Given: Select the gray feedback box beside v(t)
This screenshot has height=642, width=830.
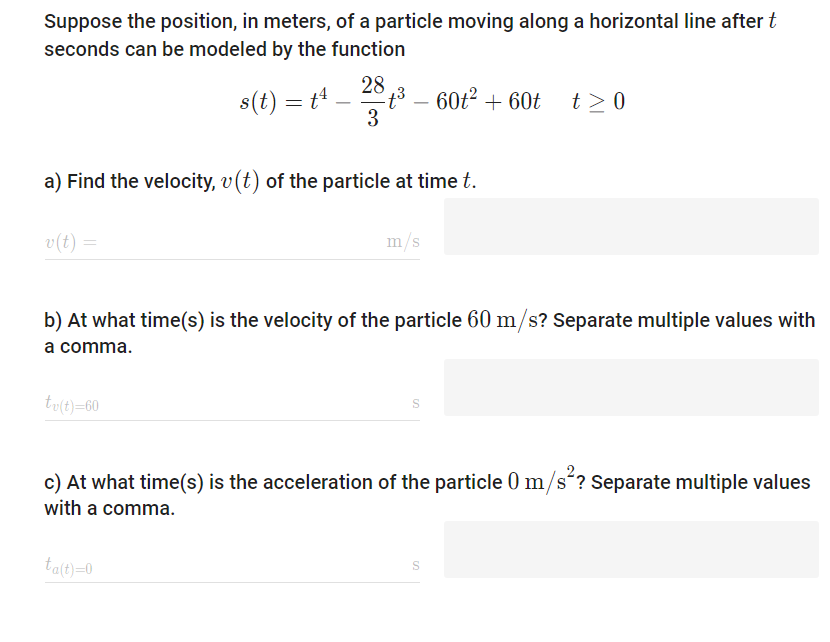Looking at the screenshot, I should (630, 227).
